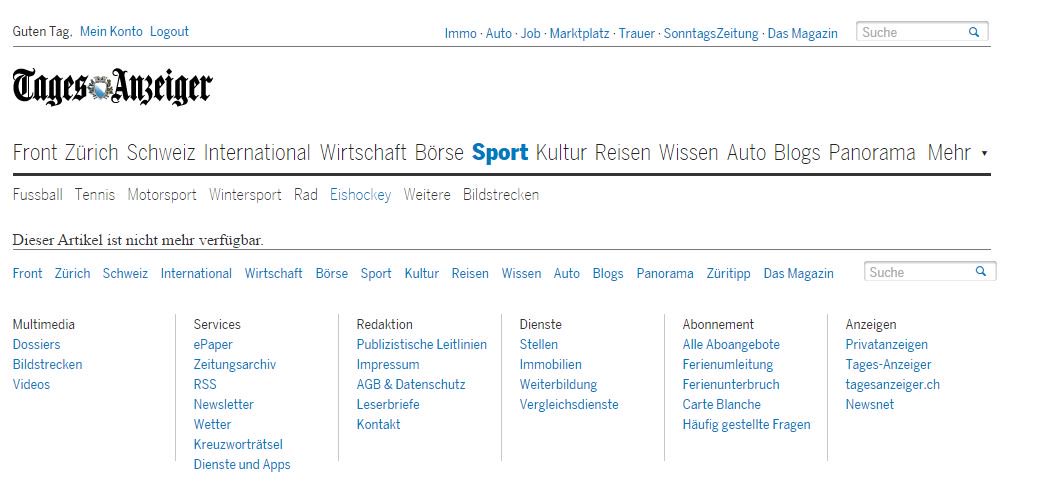Open AGB & Datenschutz link
Image resolution: width=1043 pixels, height=496 pixels.
(411, 384)
